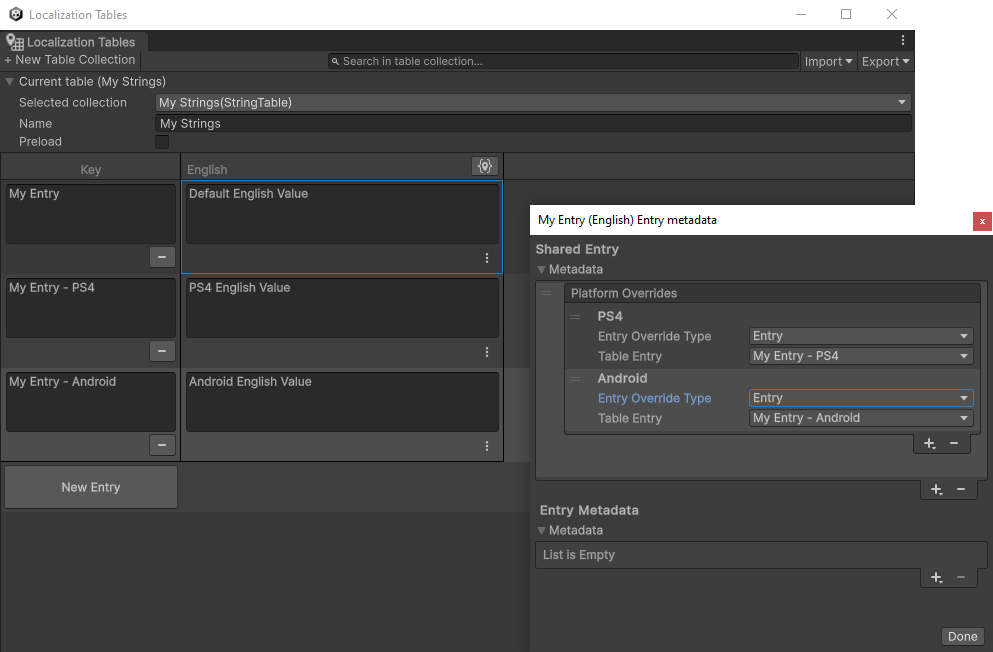The width and height of the screenshot is (993, 652).
Task: Open the Export dropdown
Action: (885, 61)
